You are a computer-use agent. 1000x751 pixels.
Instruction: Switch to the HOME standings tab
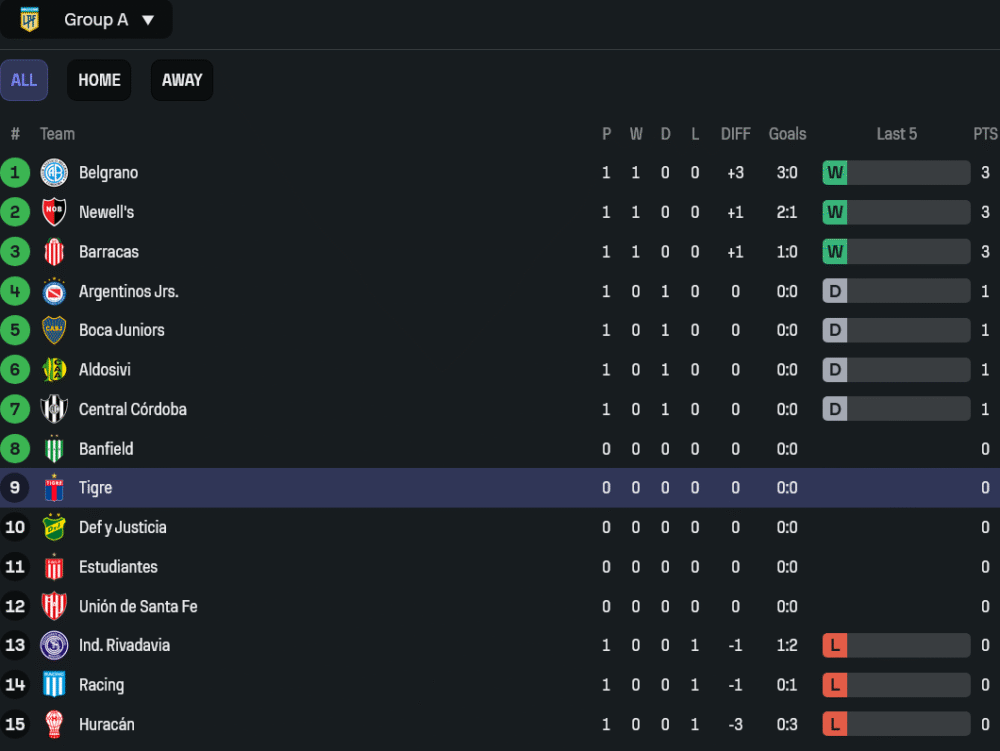pos(99,80)
